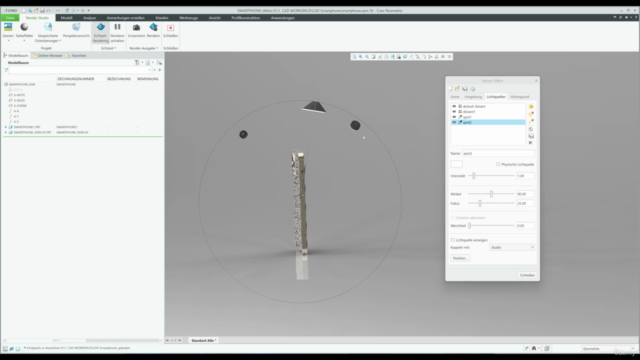Click the open folder icon in Szenen Editor
Screen dimensions: 640x360
(x=458, y=89)
